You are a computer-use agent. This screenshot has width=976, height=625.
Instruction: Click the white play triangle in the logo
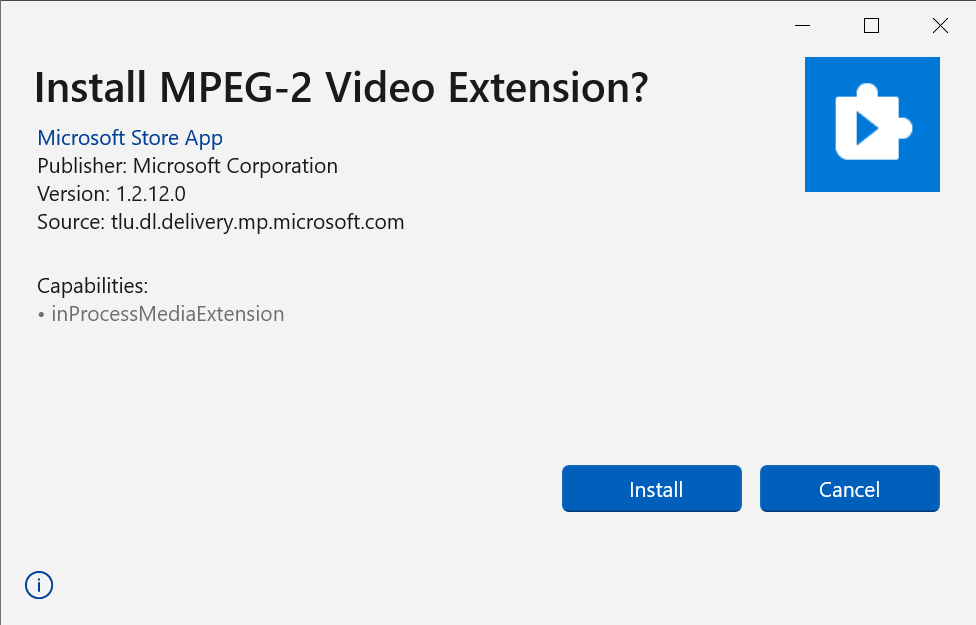(x=867, y=127)
